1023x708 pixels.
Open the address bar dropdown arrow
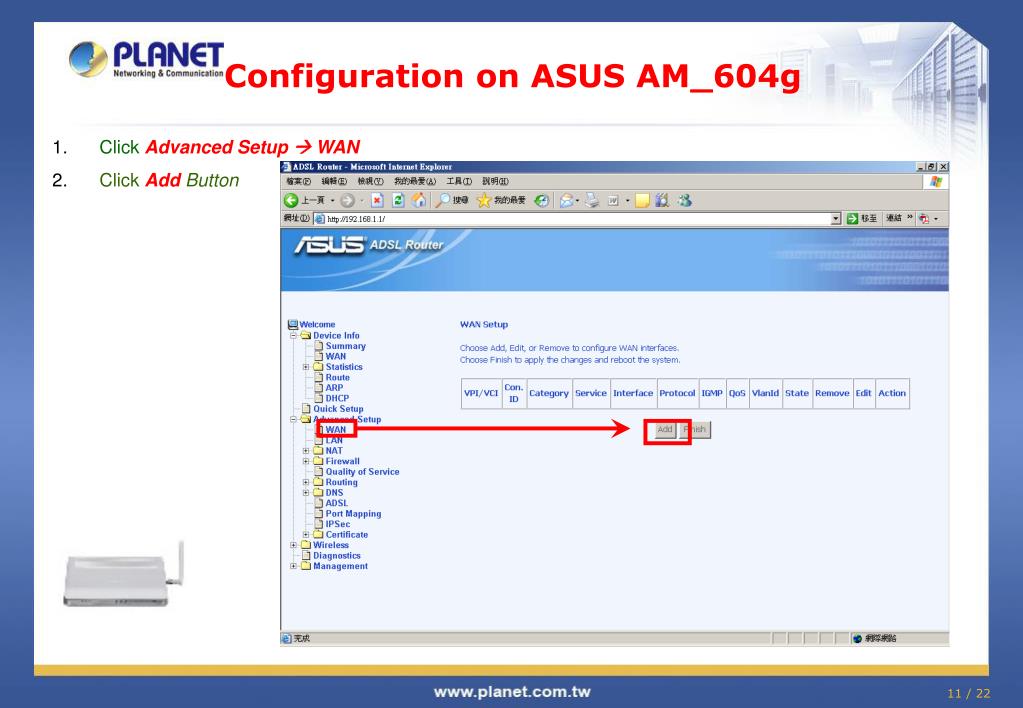(836, 219)
